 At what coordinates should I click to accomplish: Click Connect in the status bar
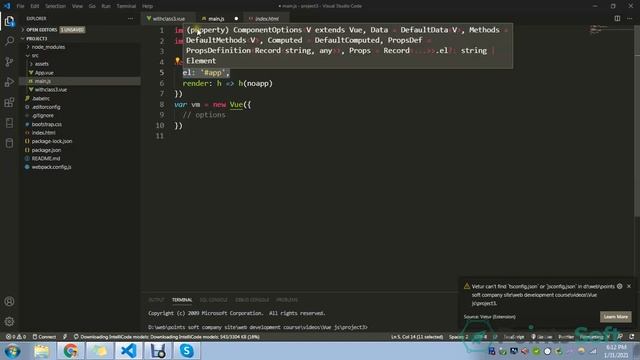[x=44, y=337]
